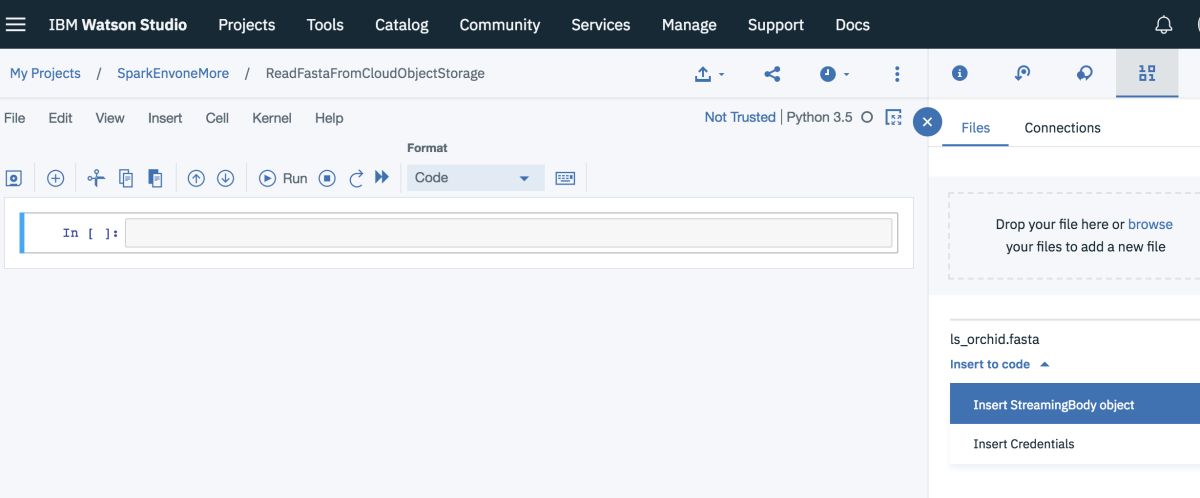Open the vertical three-dot actions menu

pos(897,74)
